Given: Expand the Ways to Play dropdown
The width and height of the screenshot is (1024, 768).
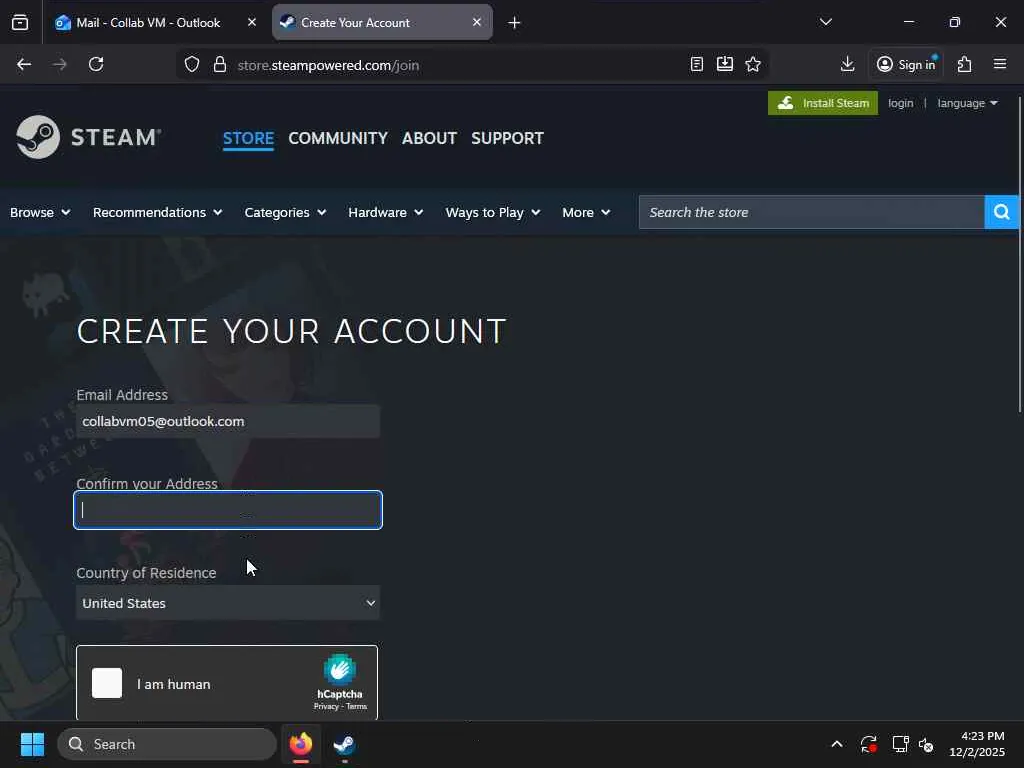Looking at the screenshot, I should pos(492,213).
